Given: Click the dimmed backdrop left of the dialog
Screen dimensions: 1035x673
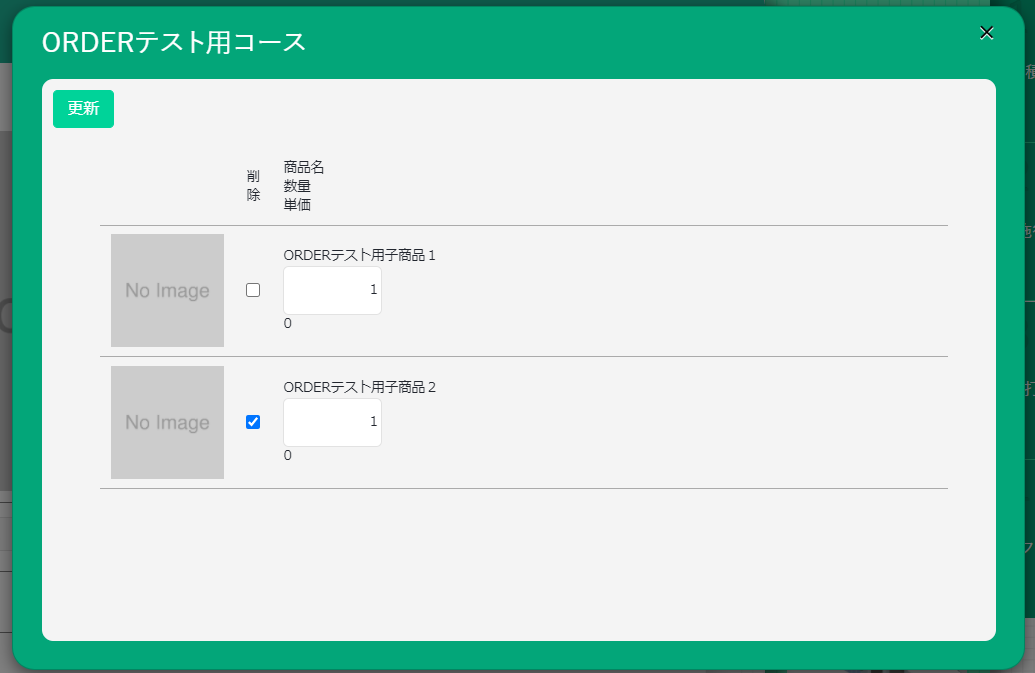Looking at the screenshot, I should click(5, 400).
